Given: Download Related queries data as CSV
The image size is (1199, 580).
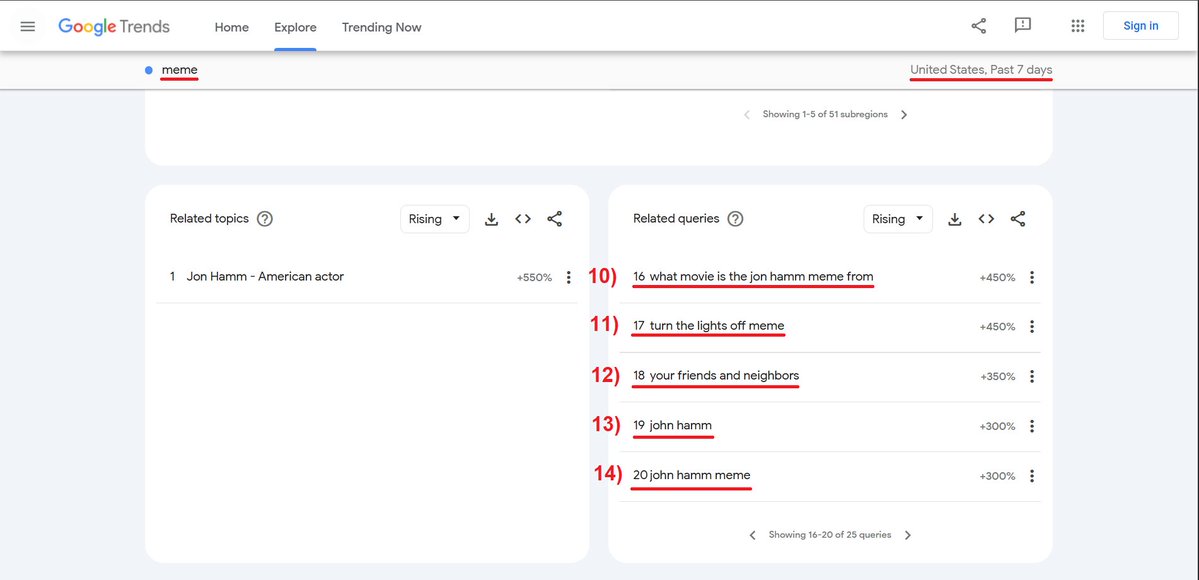Looking at the screenshot, I should (x=954, y=219).
